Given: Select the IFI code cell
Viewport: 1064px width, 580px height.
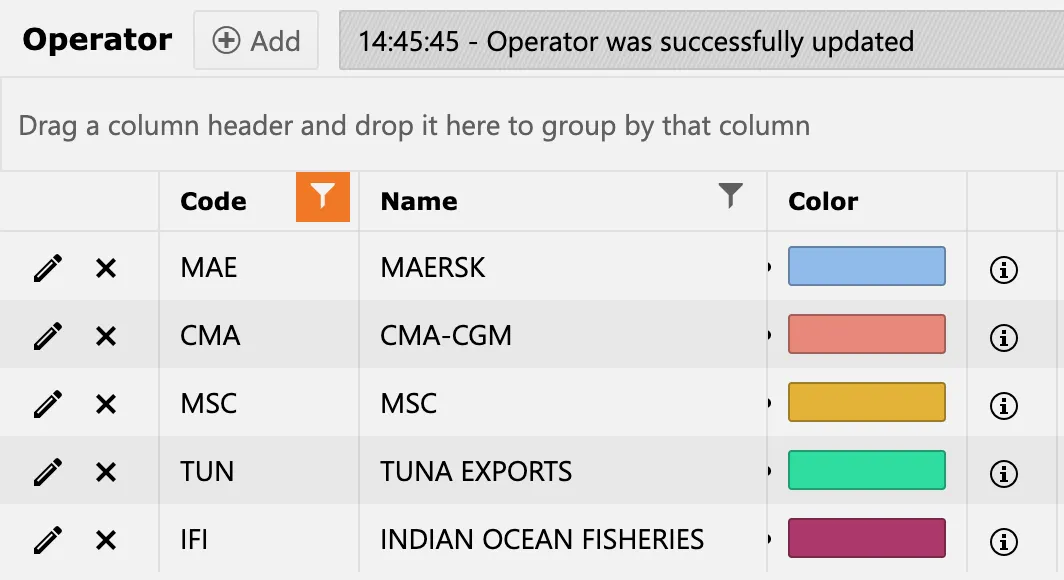Looking at the screenshot, I should 259,539.
